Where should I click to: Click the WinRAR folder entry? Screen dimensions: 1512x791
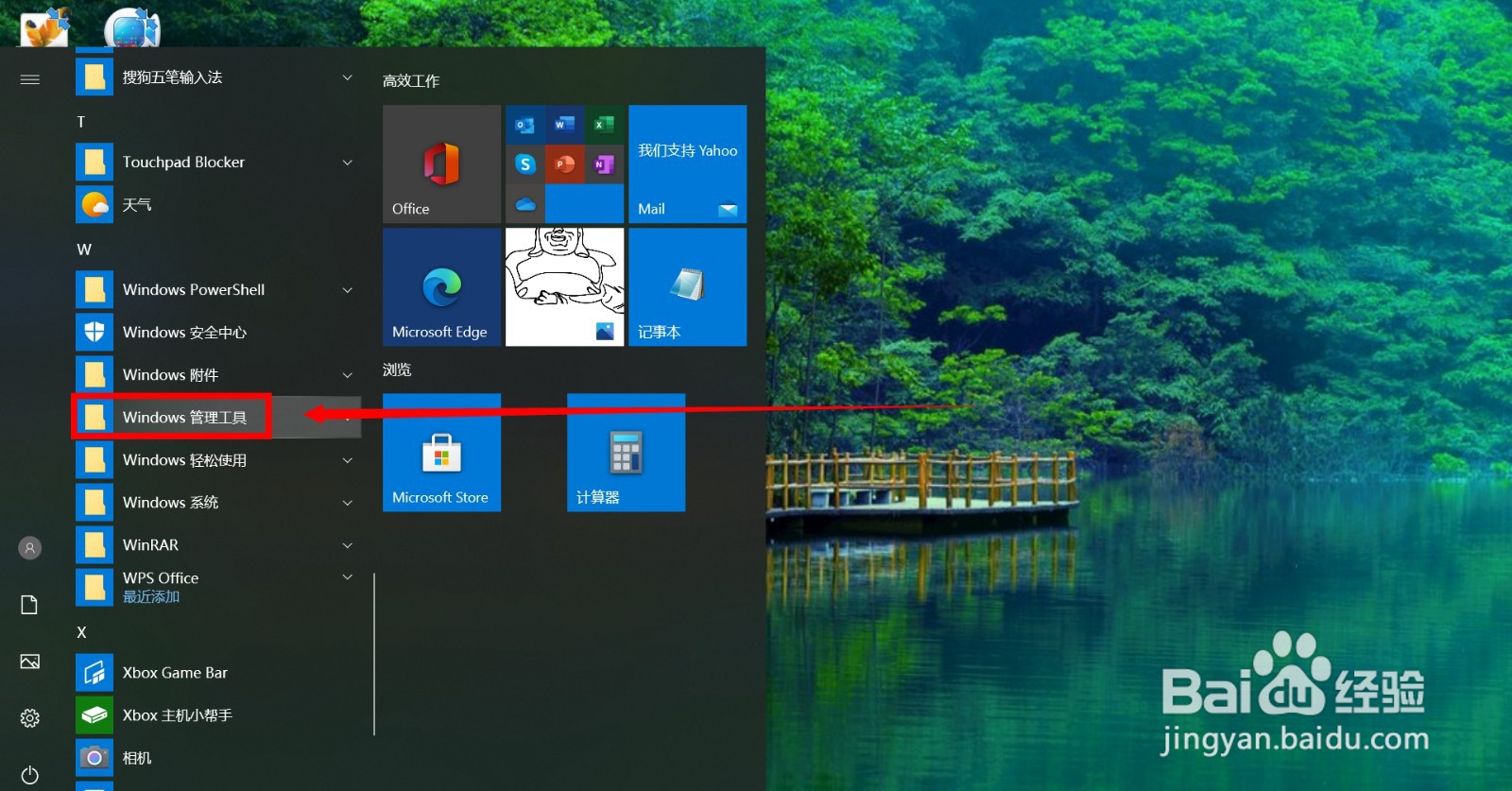217,544
